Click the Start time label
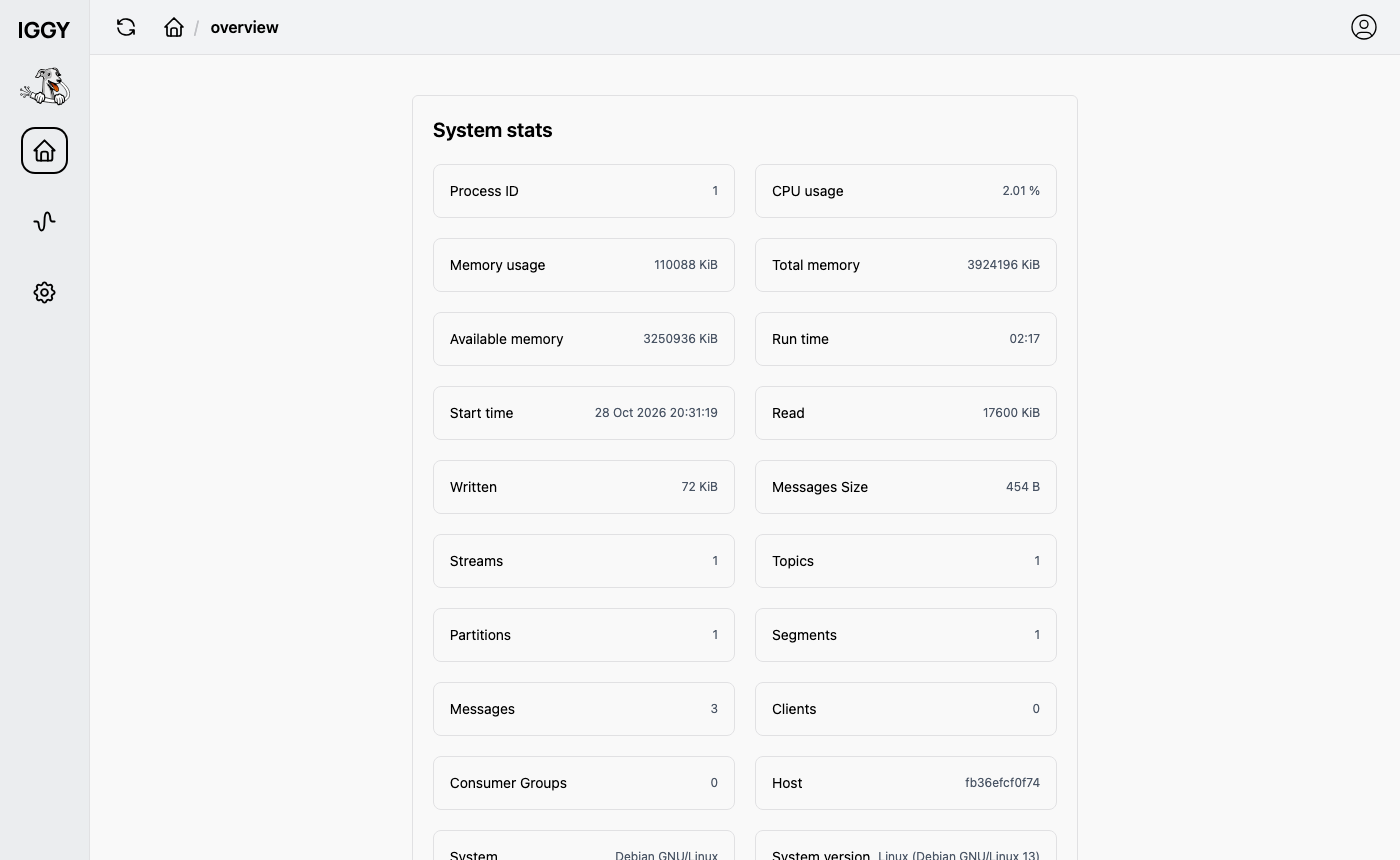The image size is (1400, 860). [481, 413]
